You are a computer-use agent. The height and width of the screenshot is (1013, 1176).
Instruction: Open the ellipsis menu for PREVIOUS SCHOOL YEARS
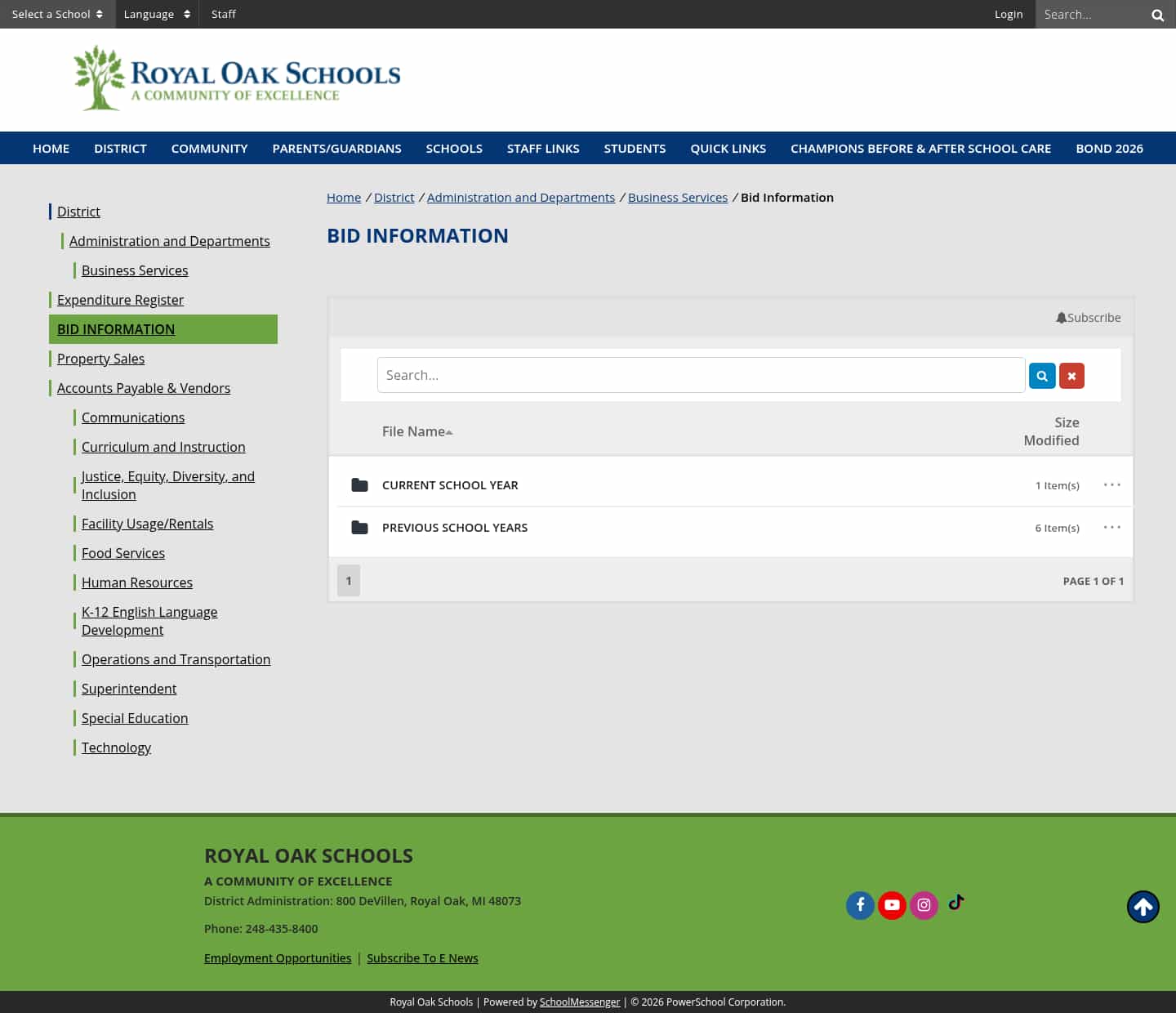pyautogui.click(x=1111, y=527)
